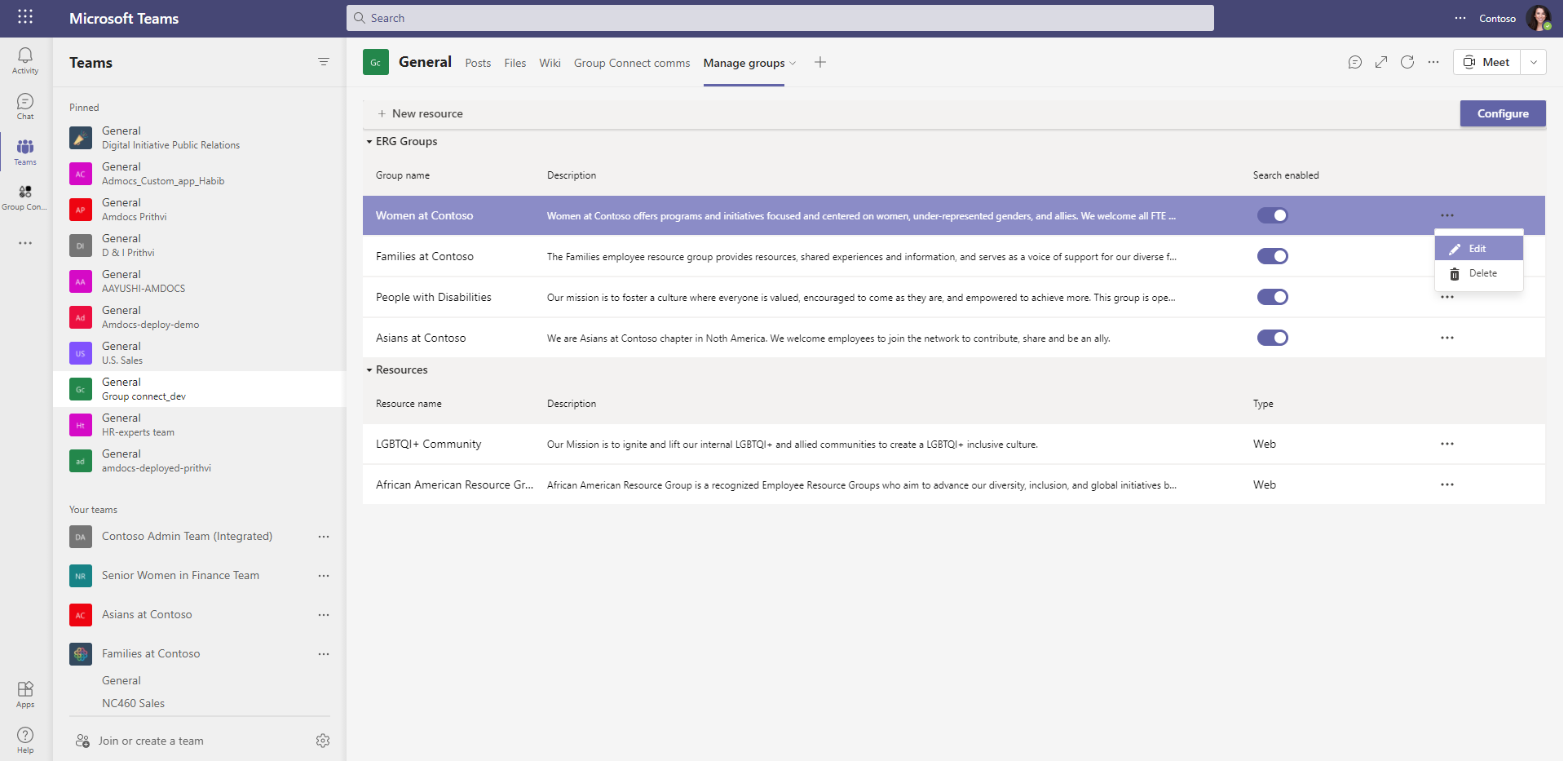The image size is (1568, 761).
Task: Select Edit in the context menu
Action: (1479, 249)
